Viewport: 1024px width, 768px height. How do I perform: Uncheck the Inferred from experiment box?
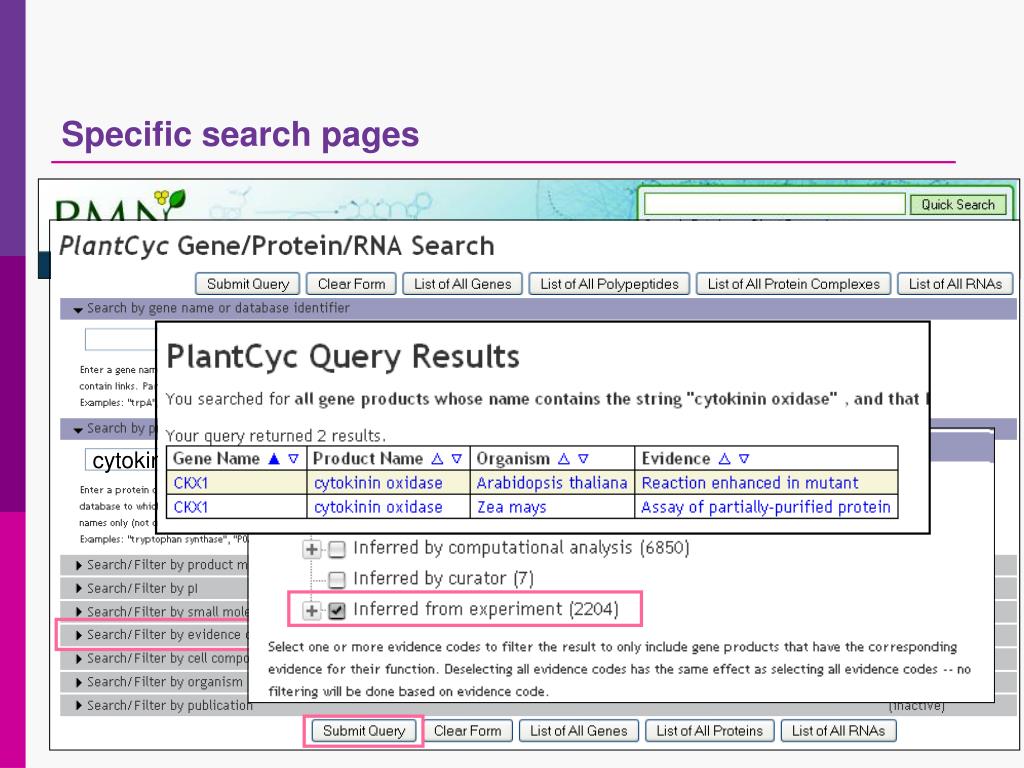[336, 610]
